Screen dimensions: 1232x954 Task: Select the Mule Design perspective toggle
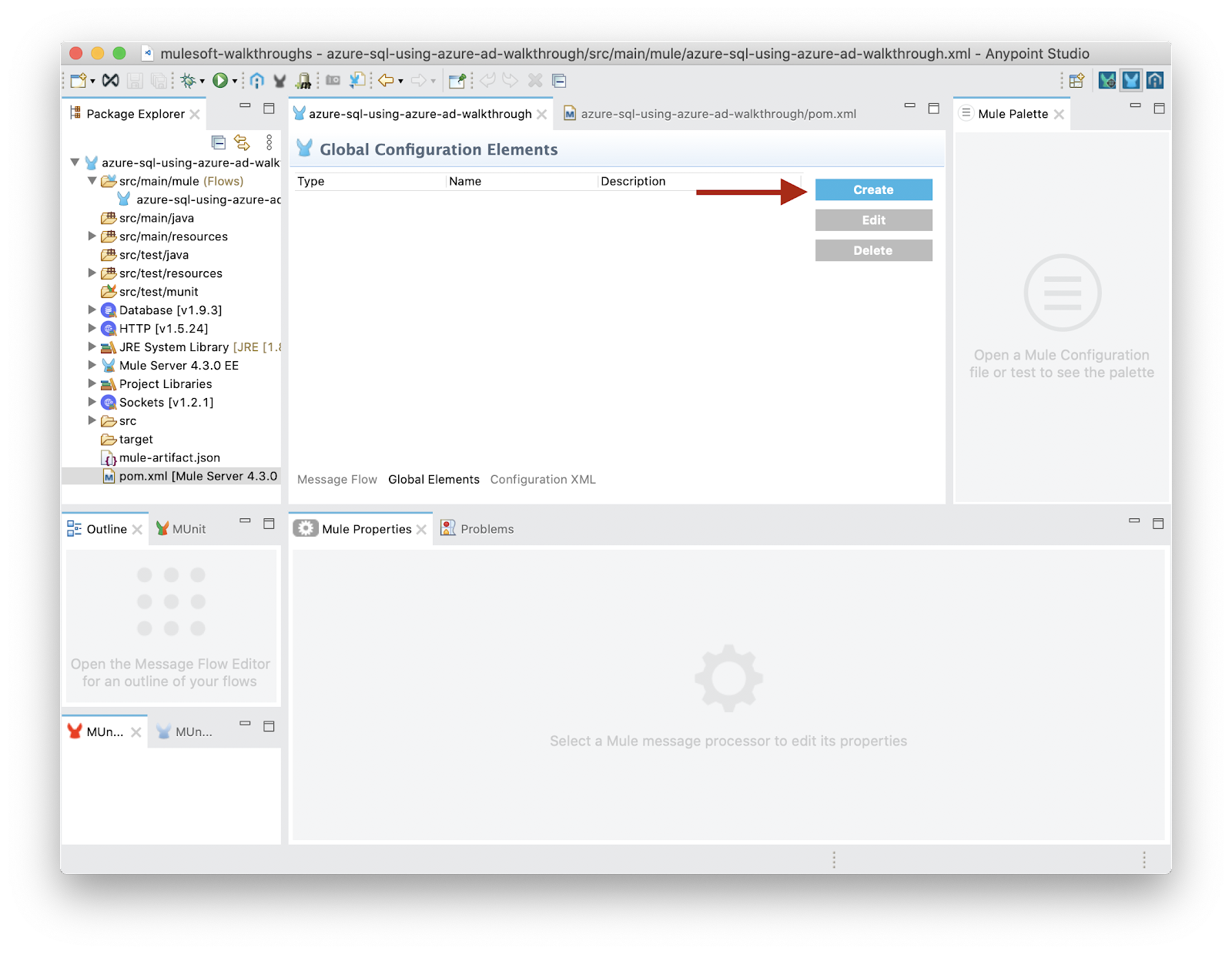(1130, 81)
